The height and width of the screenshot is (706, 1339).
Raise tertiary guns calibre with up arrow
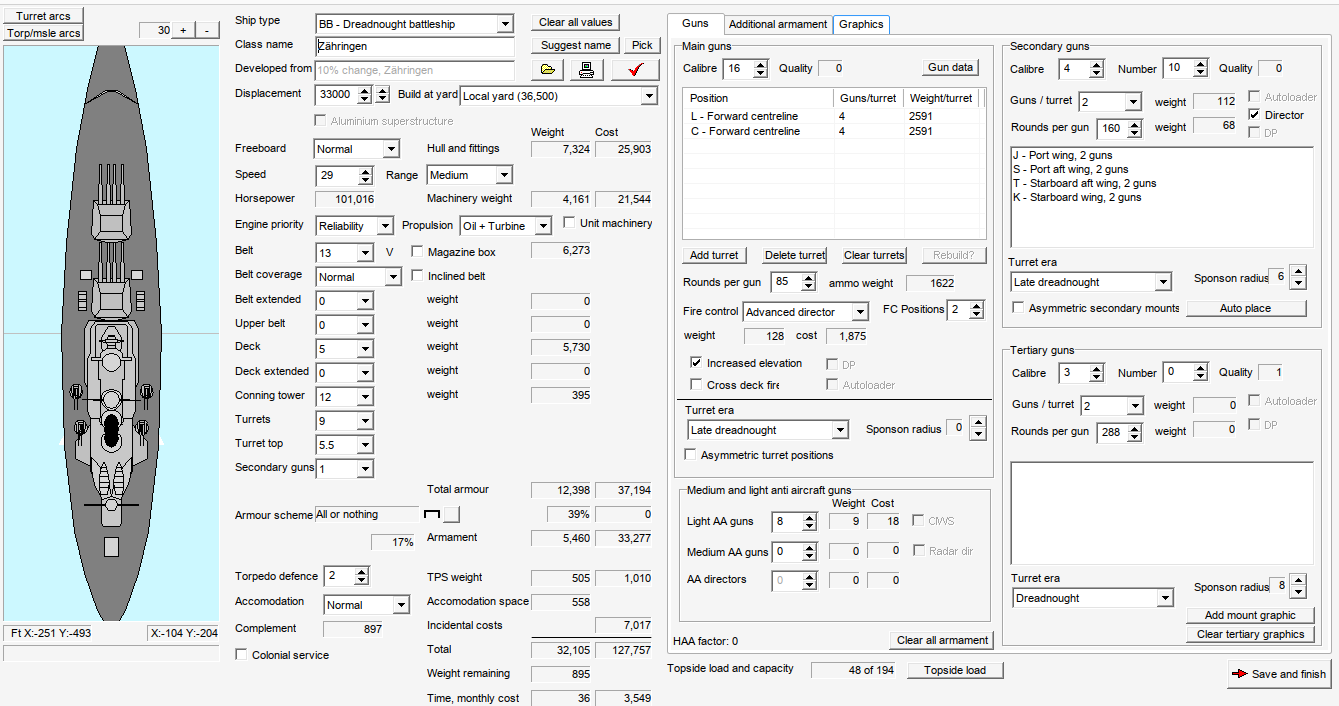click(1097, 367)
